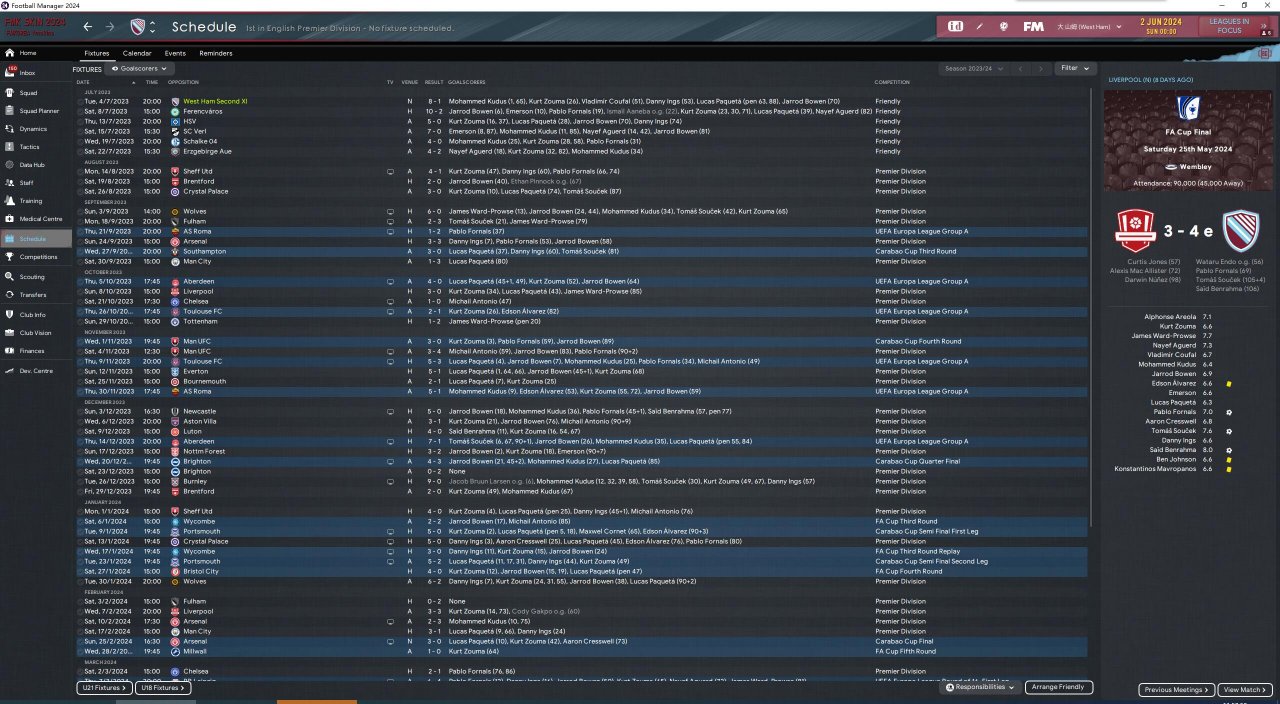Click the Opposition column header
This screenshot has width=1280, height=704.
click(184, 82)
